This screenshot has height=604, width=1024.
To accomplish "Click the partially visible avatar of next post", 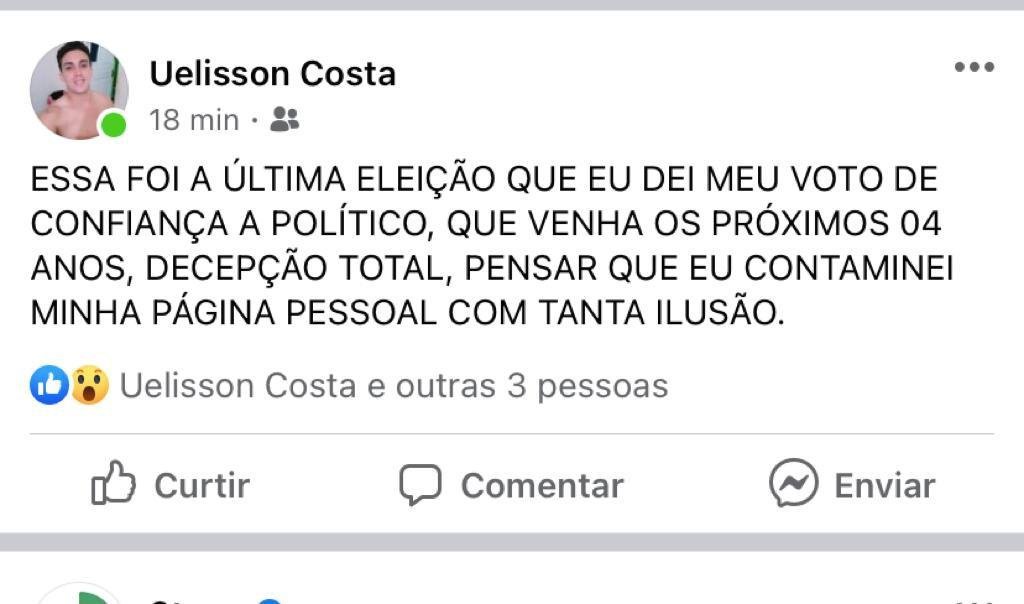I will [80, 595].
